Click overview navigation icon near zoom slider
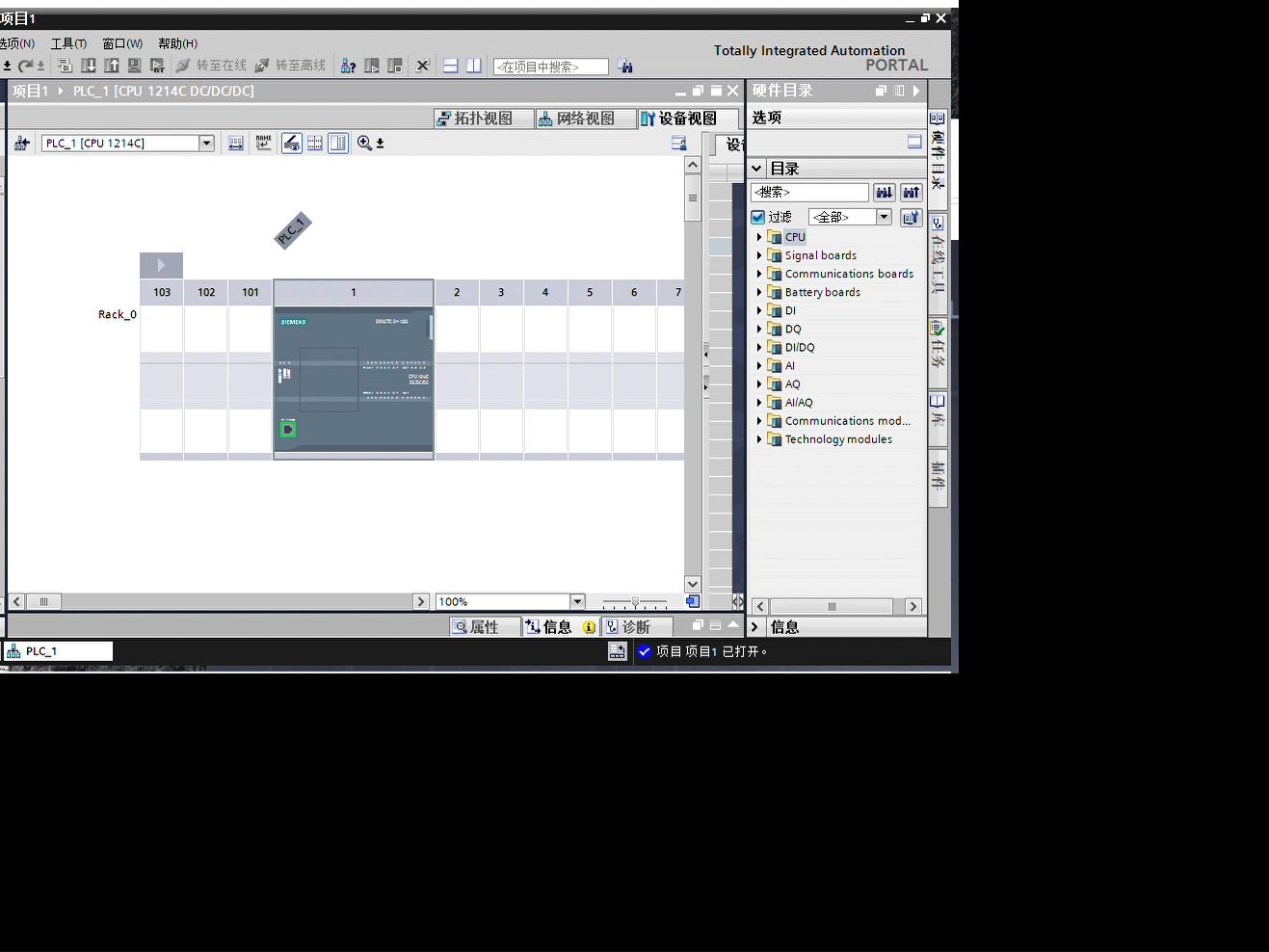The image size is (1269, 952). [692, 601]
